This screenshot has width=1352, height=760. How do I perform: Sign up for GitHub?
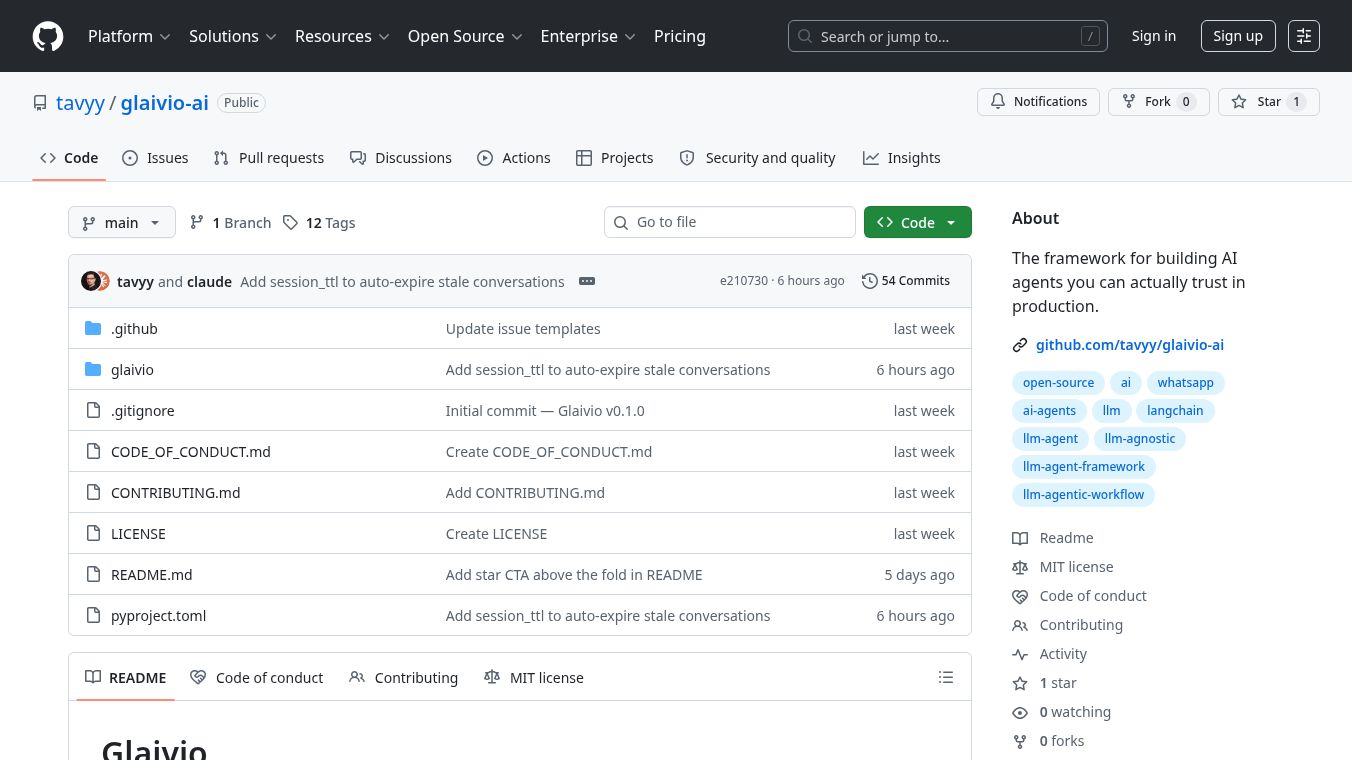coord(1238,36)
